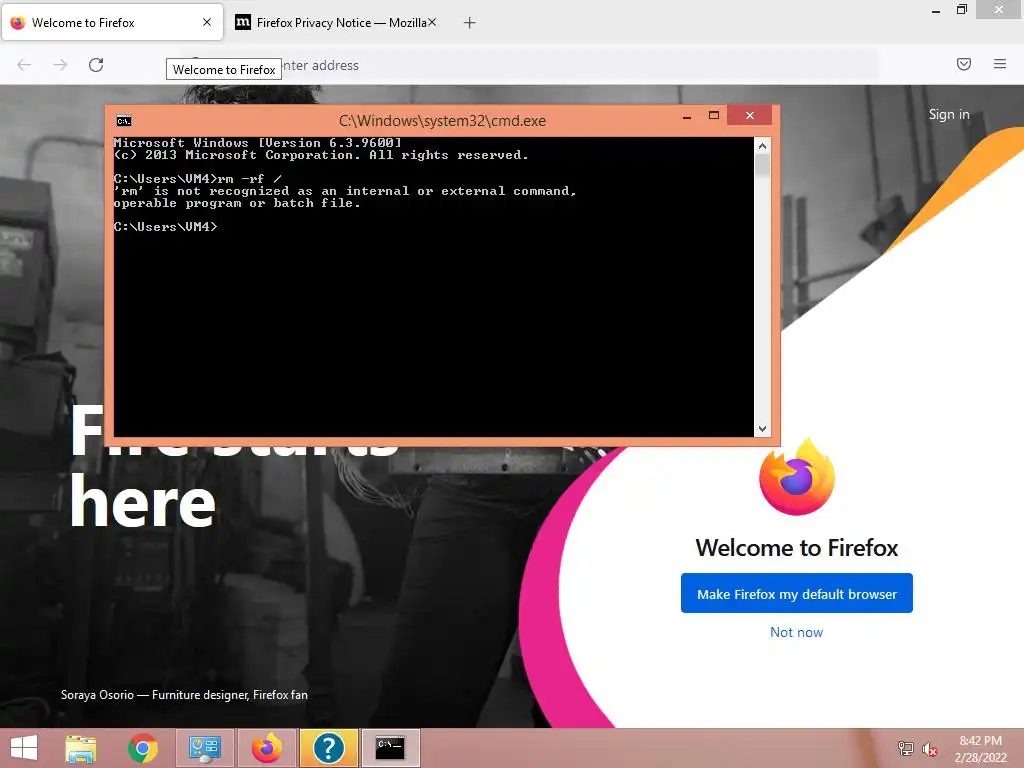This screenshot has width=1024, height=768.
Task: Click the Firefox back arrow button
Action: pos(24,65)
